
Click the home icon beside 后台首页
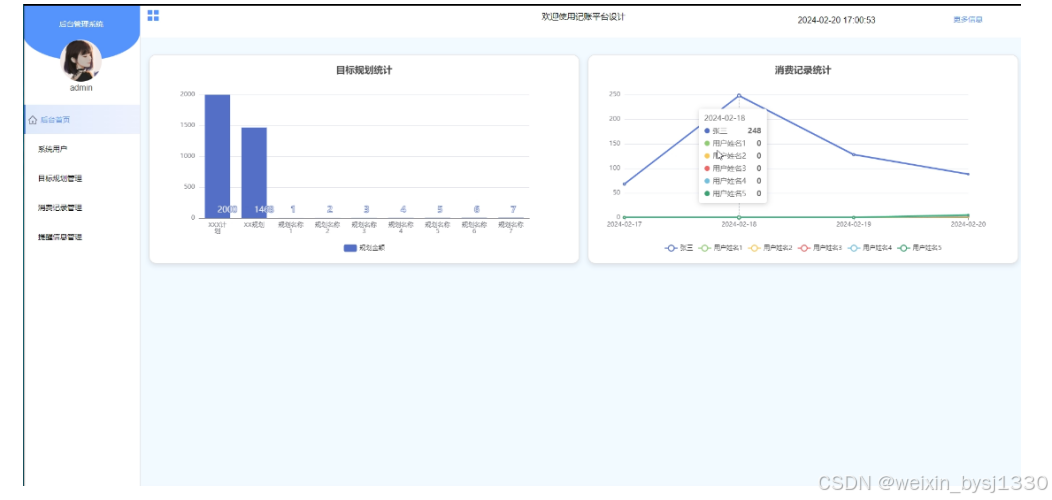coord(32,120)
